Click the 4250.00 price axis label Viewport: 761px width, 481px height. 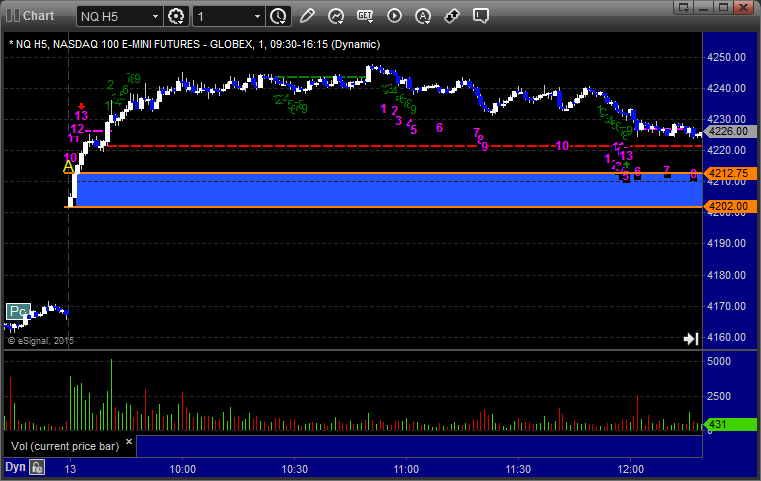727,57
